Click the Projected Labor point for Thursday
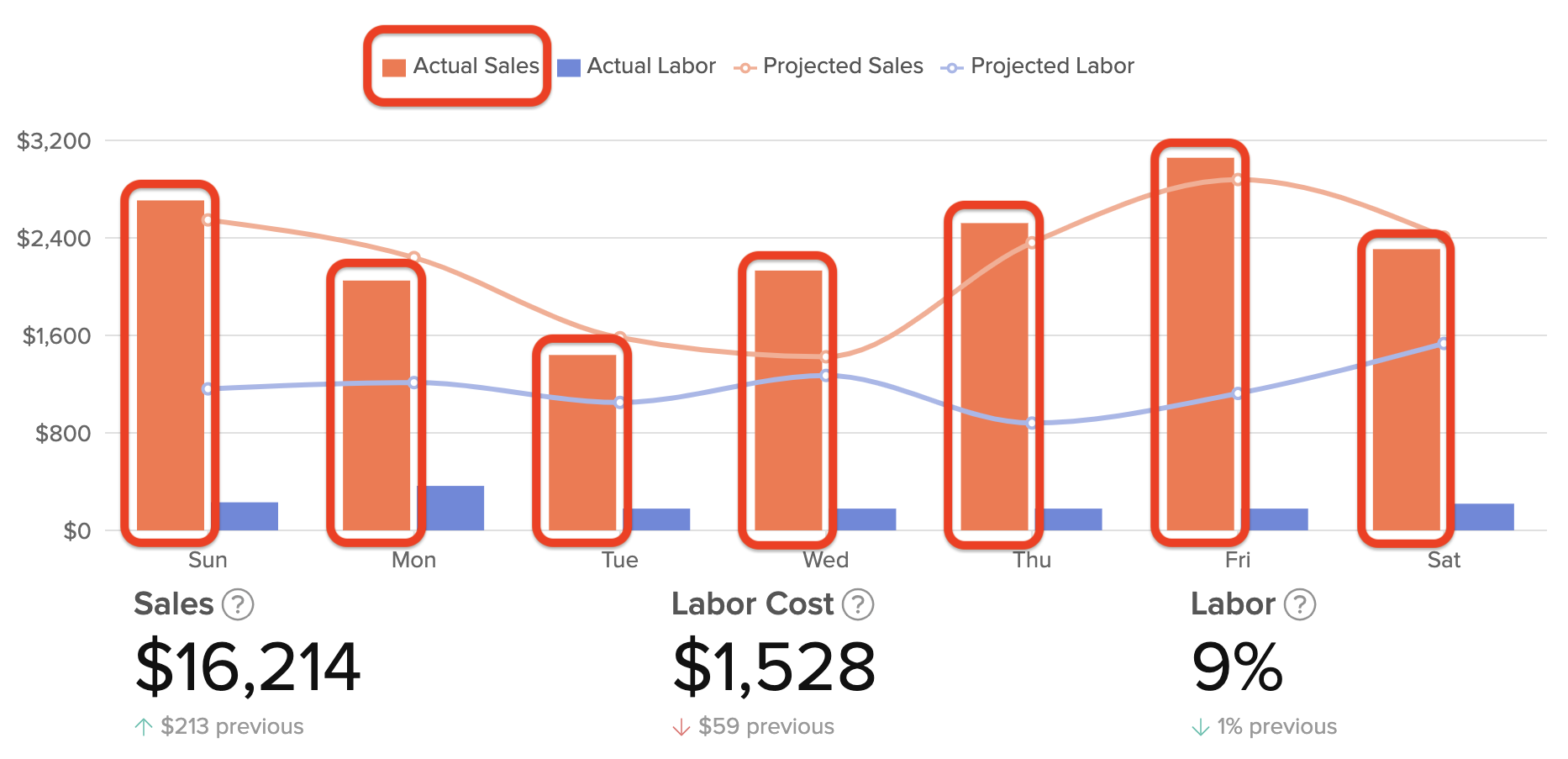 point(1032,423)
